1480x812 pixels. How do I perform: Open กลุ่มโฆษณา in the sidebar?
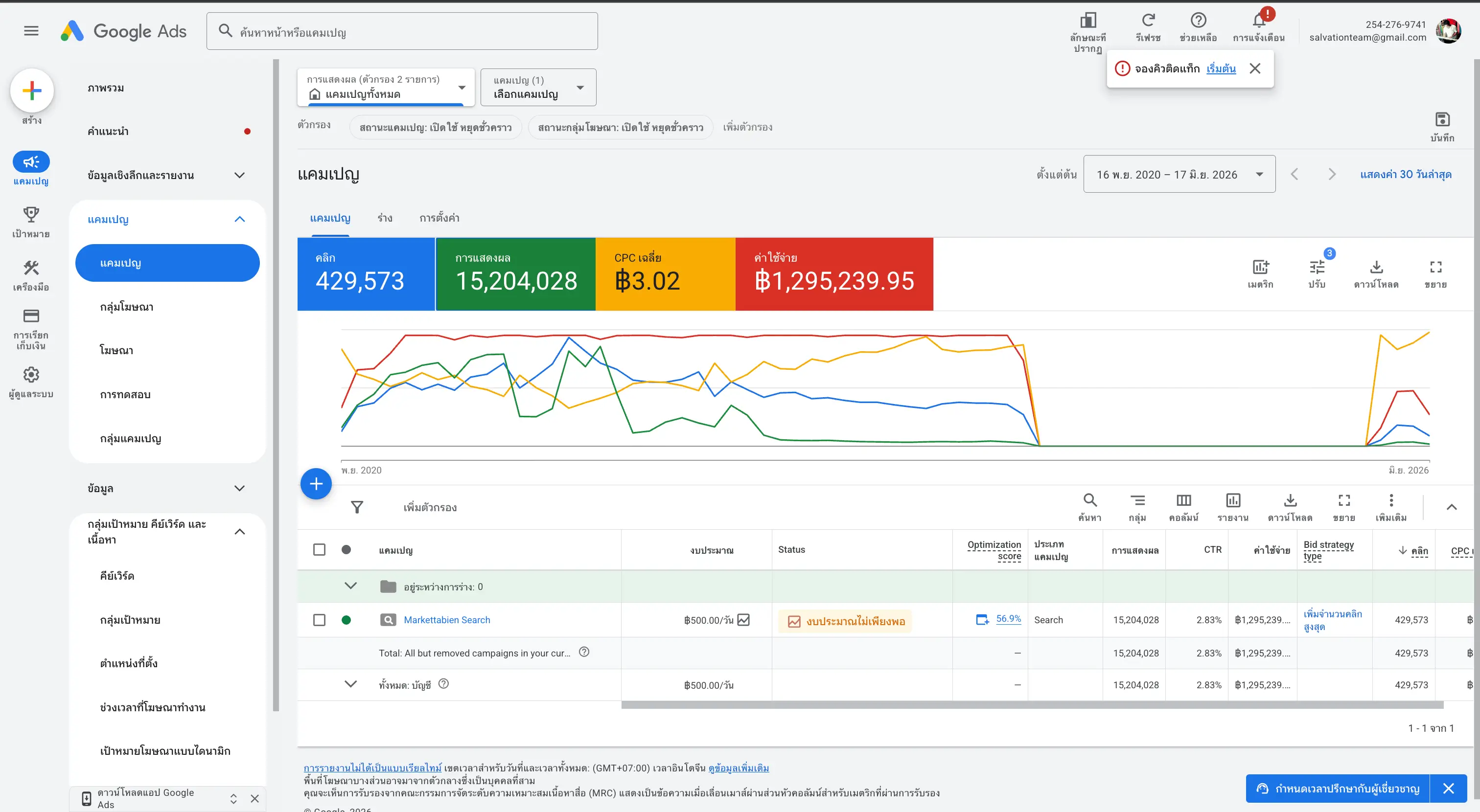(x=126, y=307)
